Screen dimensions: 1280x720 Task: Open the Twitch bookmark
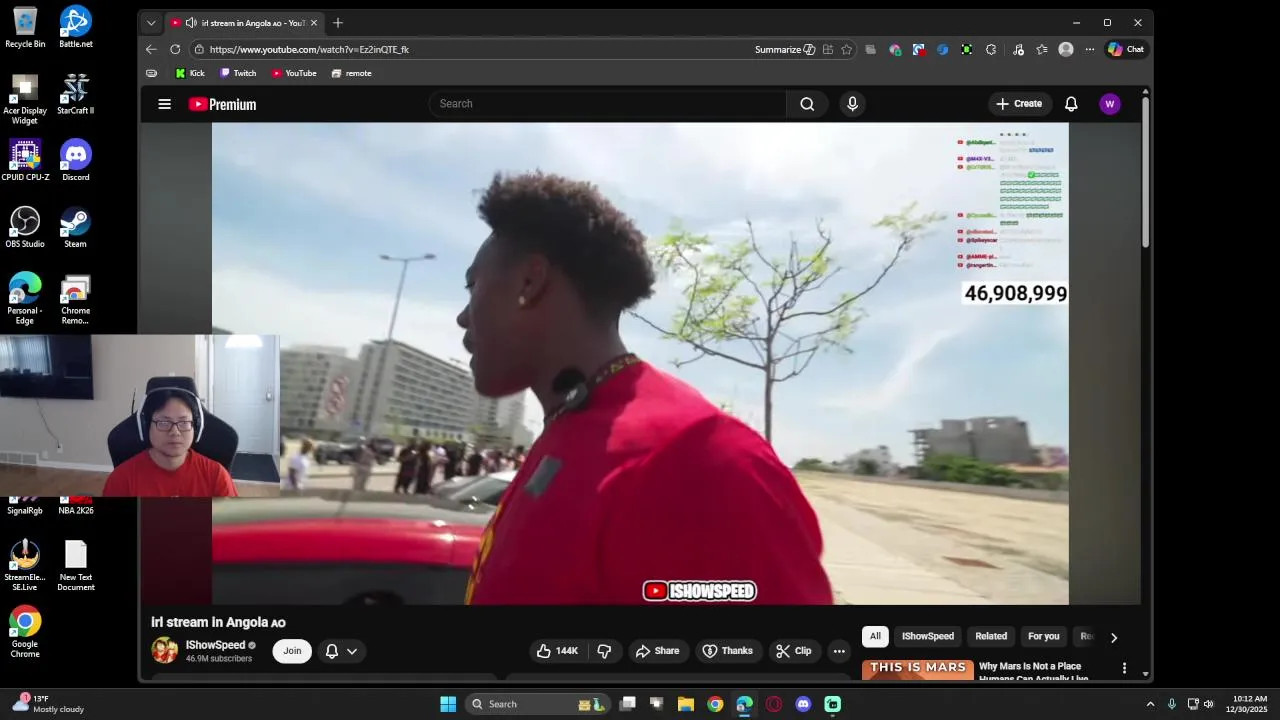pos(238,73)
